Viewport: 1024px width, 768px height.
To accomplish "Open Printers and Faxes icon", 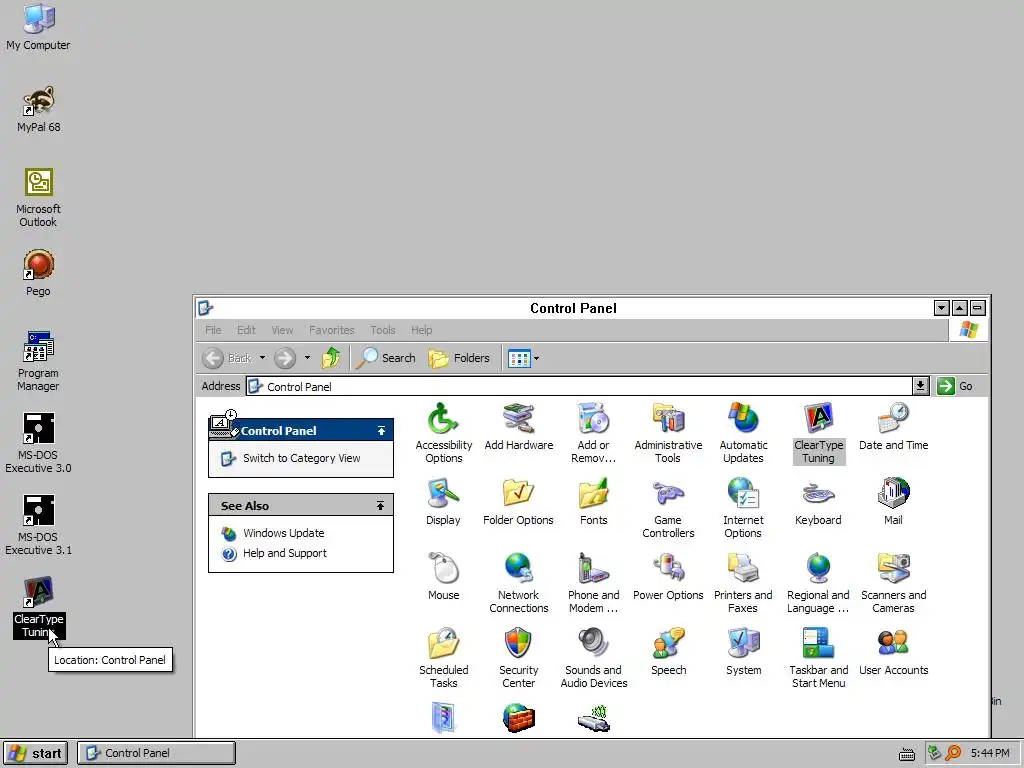I will tap(743, 583).
